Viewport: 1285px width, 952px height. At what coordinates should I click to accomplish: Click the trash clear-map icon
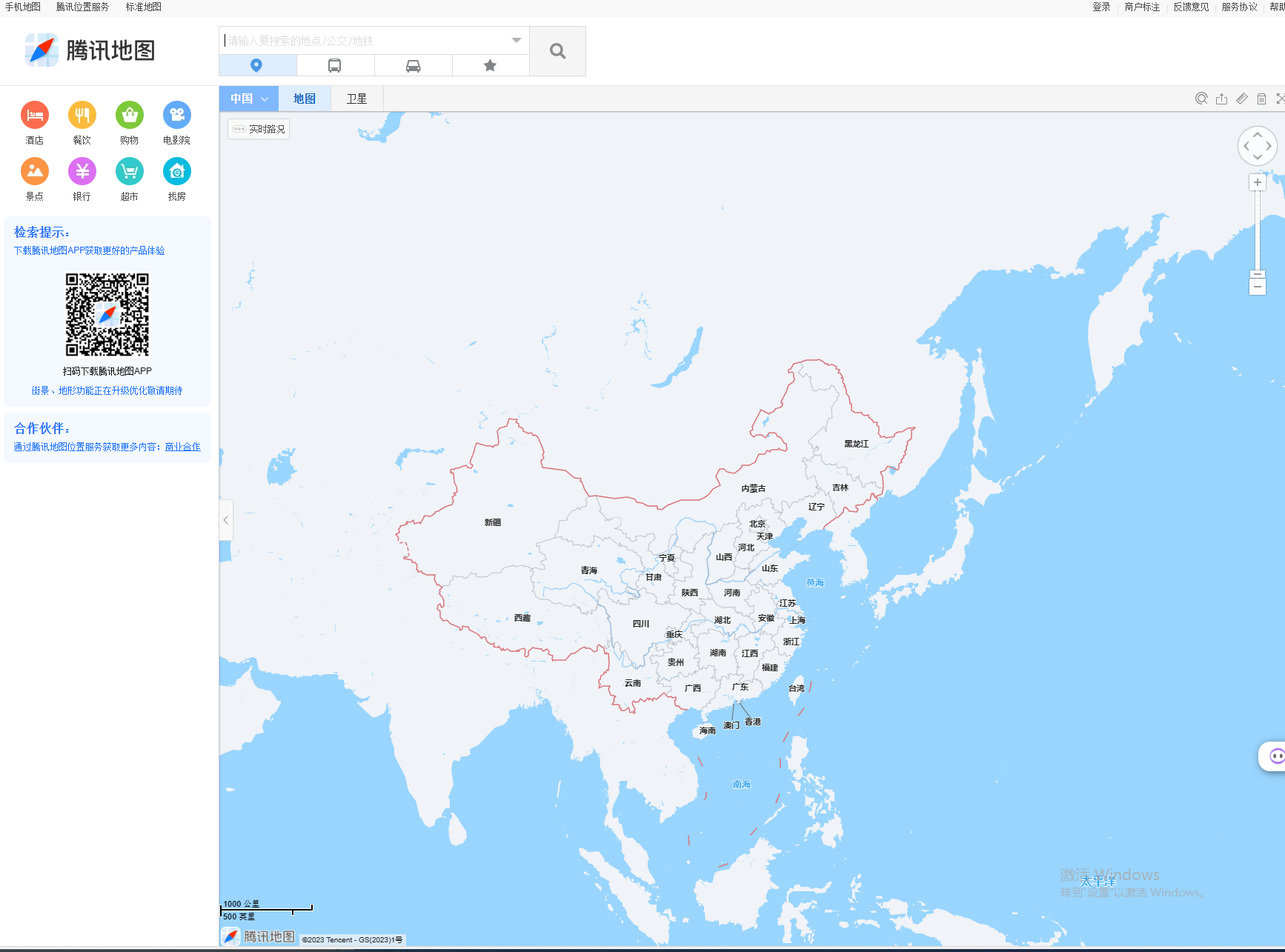(x=1262, y=98)
